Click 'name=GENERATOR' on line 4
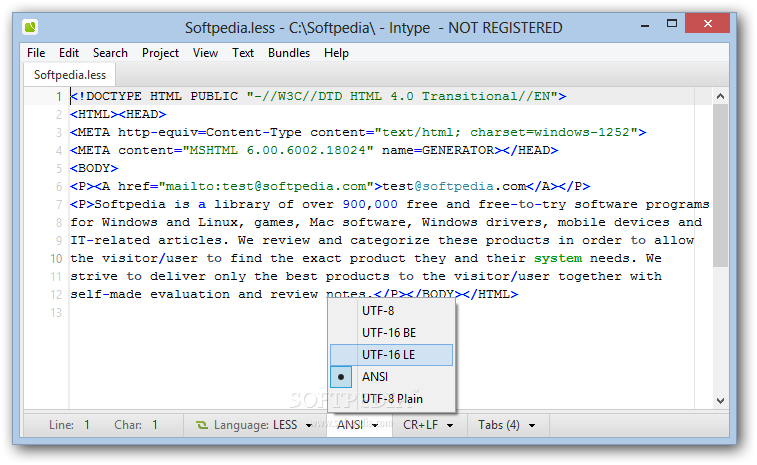This screenshot has width=757, height=465. 438,150
